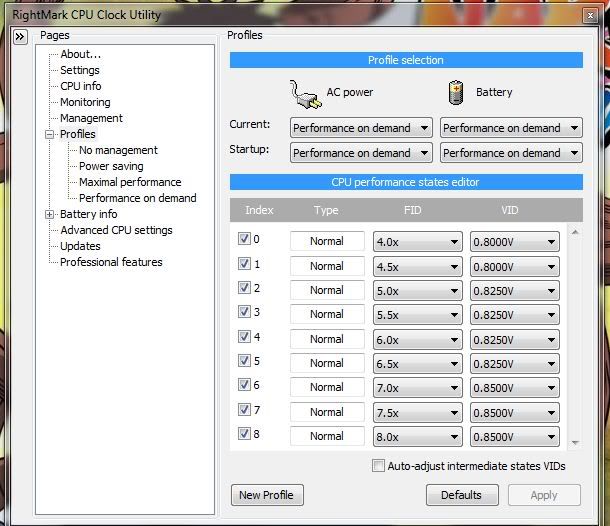The image size is (610, 526).
Task: Uncheck performance state index 7
Action: point(244,409)
